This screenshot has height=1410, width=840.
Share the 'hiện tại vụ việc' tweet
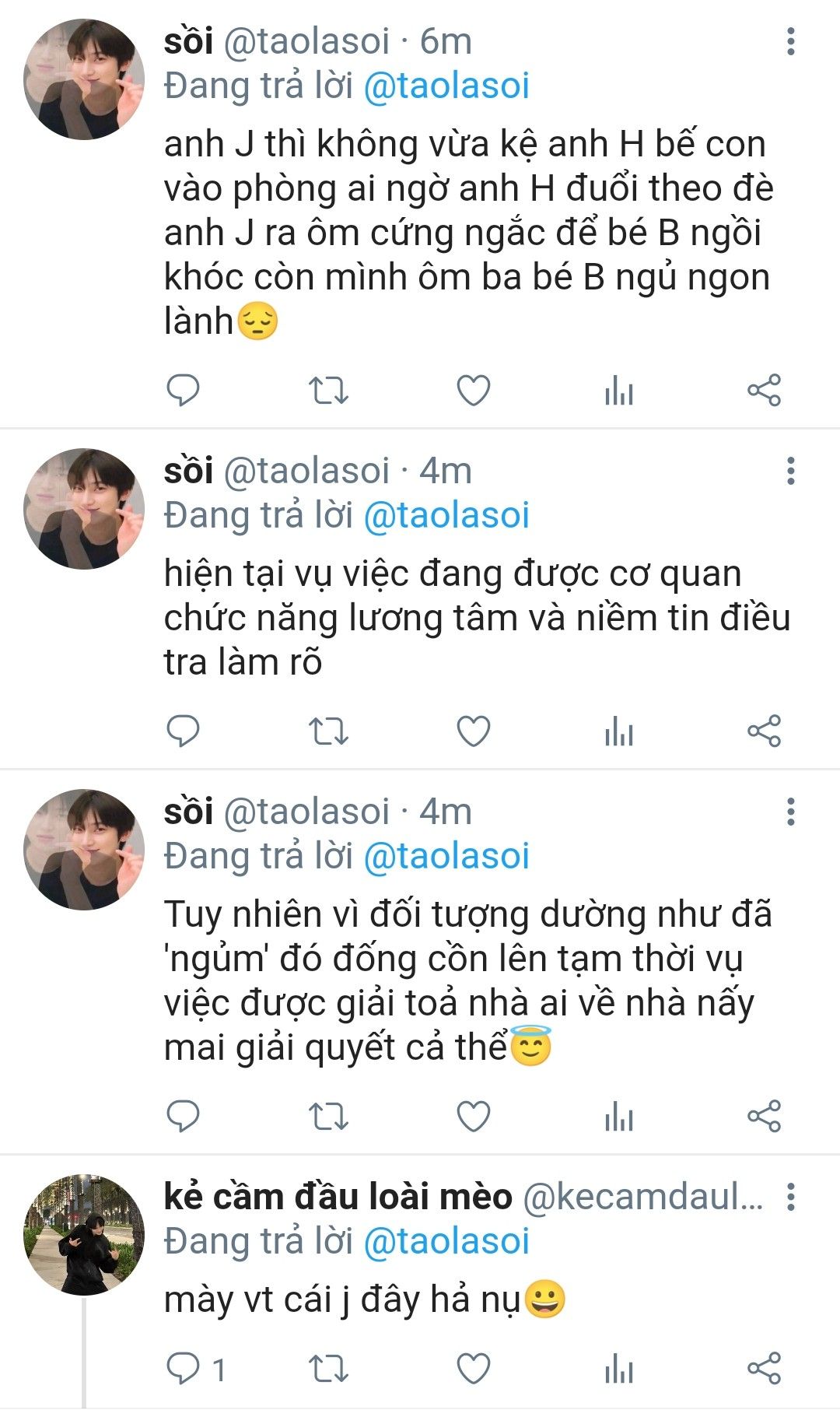[x=764, y=731]
